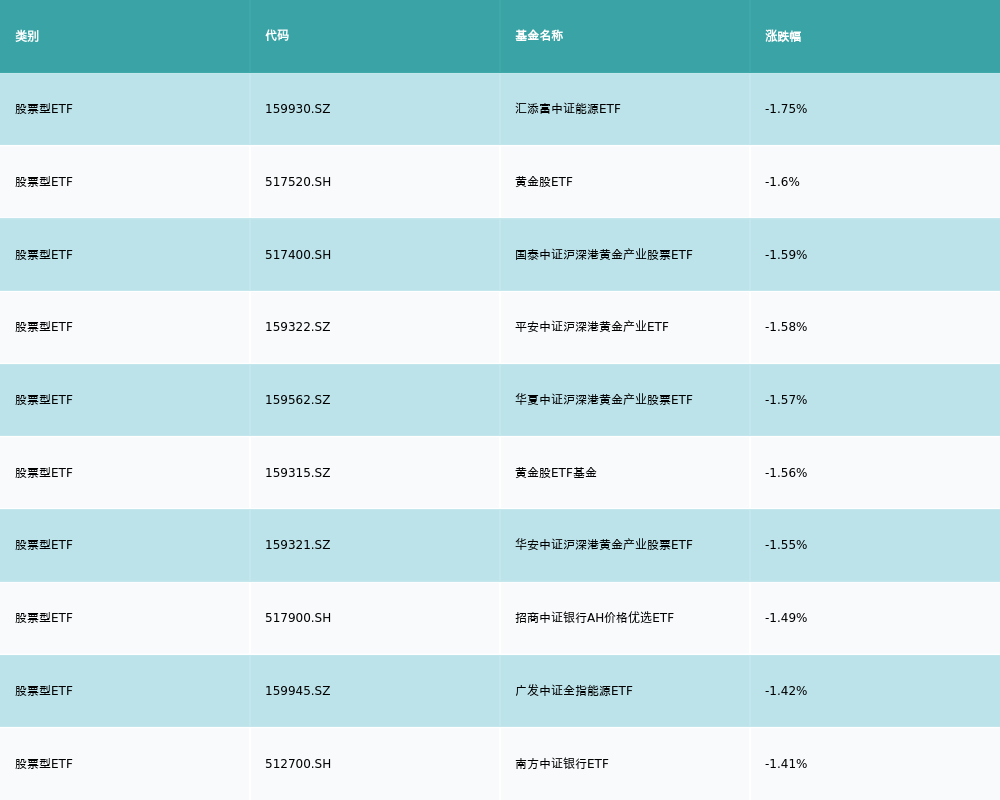Image resolution: width=1000 pixels, height=800 pixels.
Task: Click 股票型ETF in the 159562.SZ row
Action: tap(44, 400)
